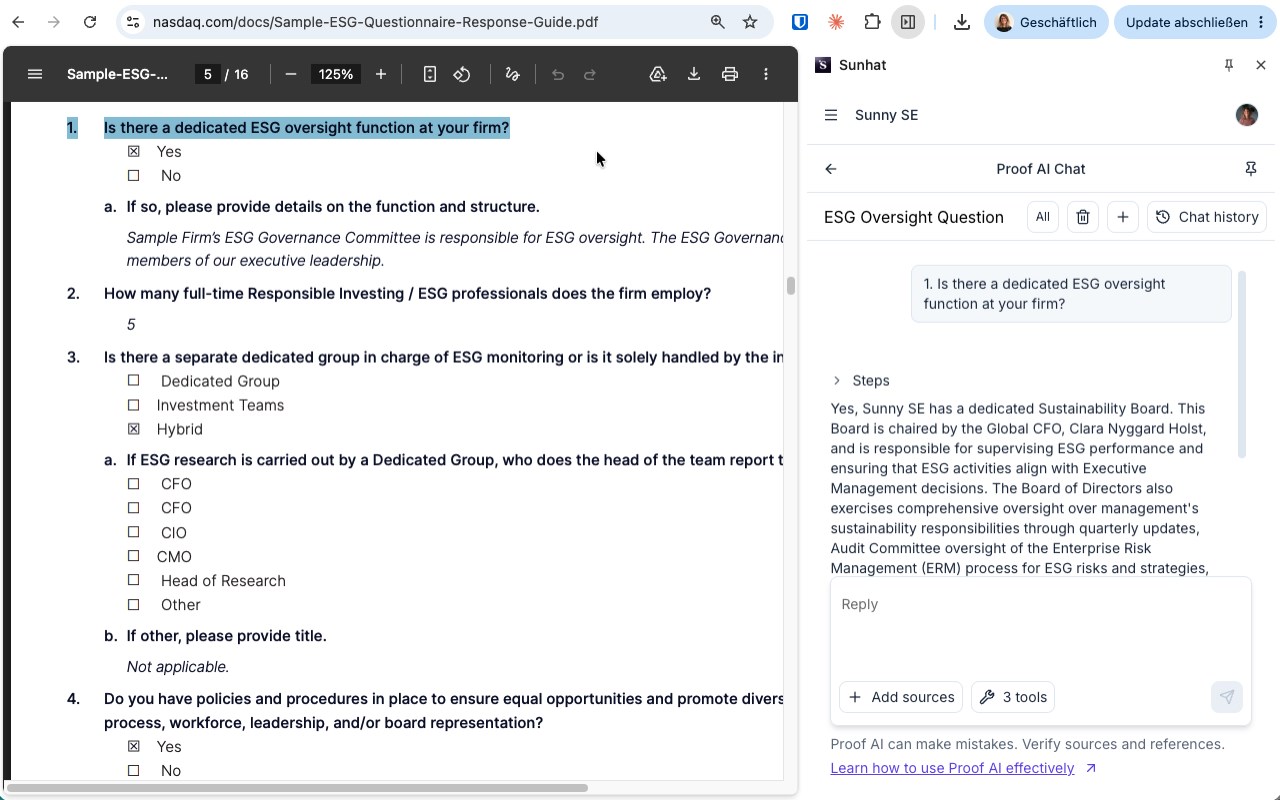The height and width of the screenshot is (800, 1280).
Task: Open the PDF viewer sidebar menu
Action: point(35,74)
